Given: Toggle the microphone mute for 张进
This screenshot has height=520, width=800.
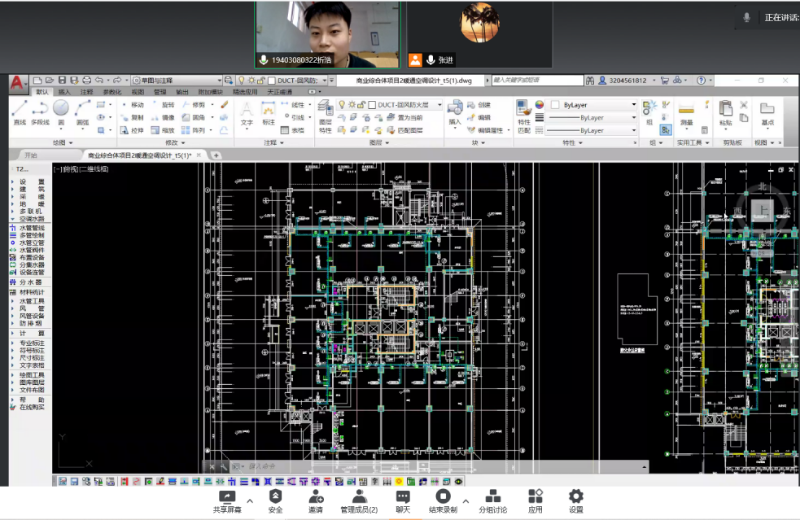Looking at the screenshot, I should 431,59.
